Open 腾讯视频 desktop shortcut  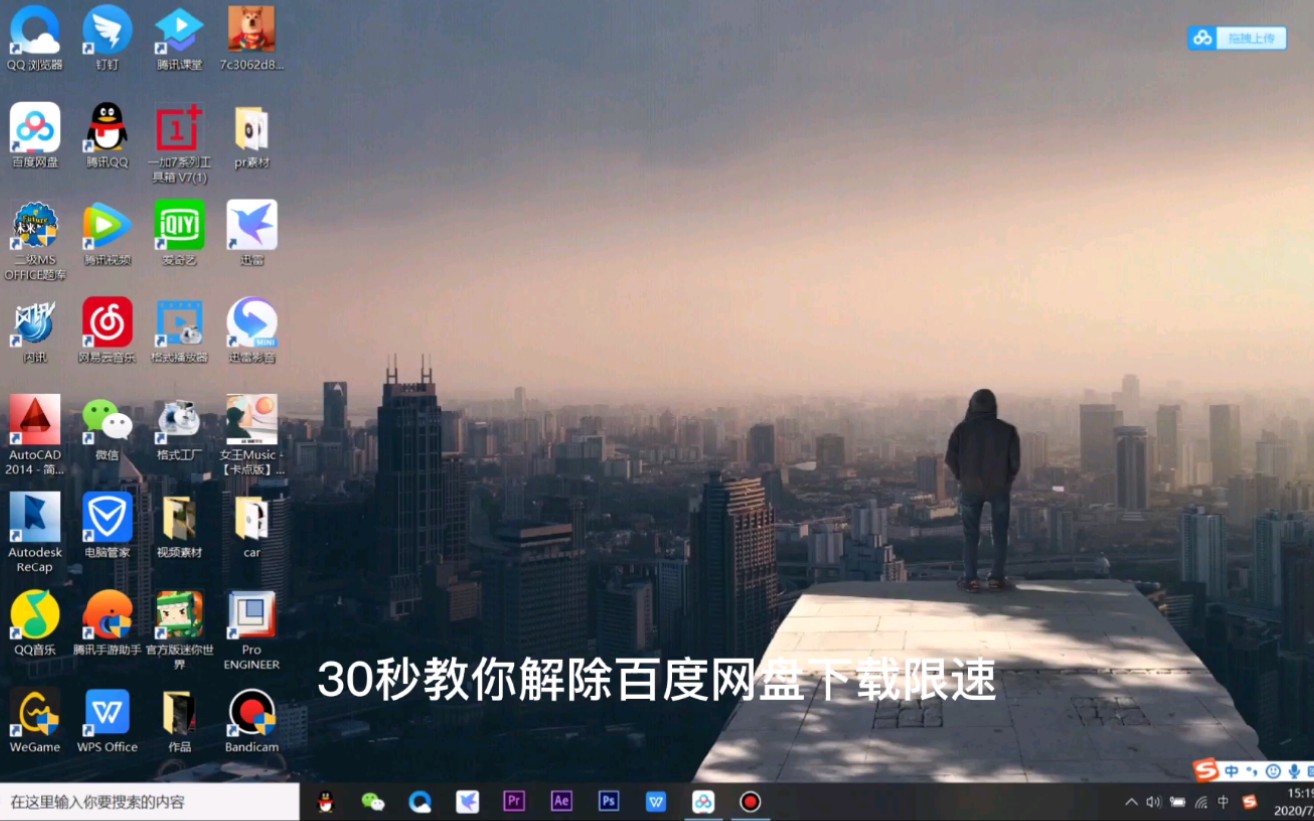pyautogui.click(x=107, y=233)
